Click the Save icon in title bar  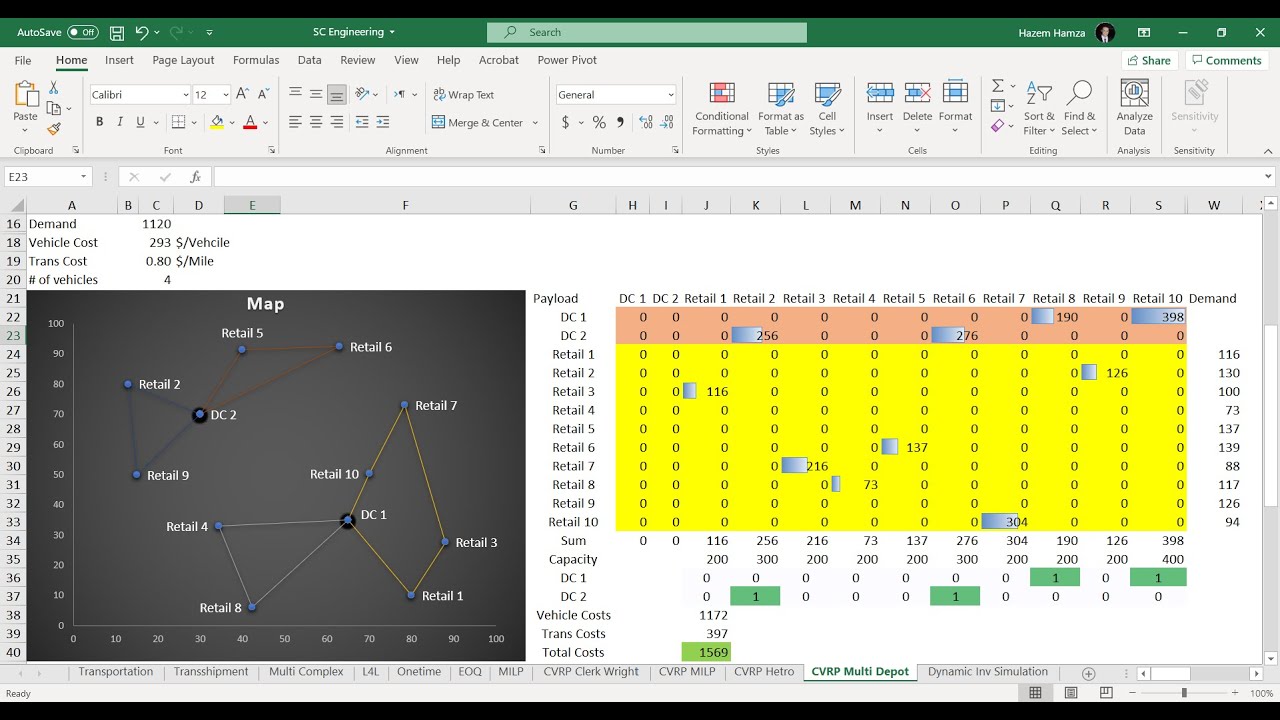point(117,32)
